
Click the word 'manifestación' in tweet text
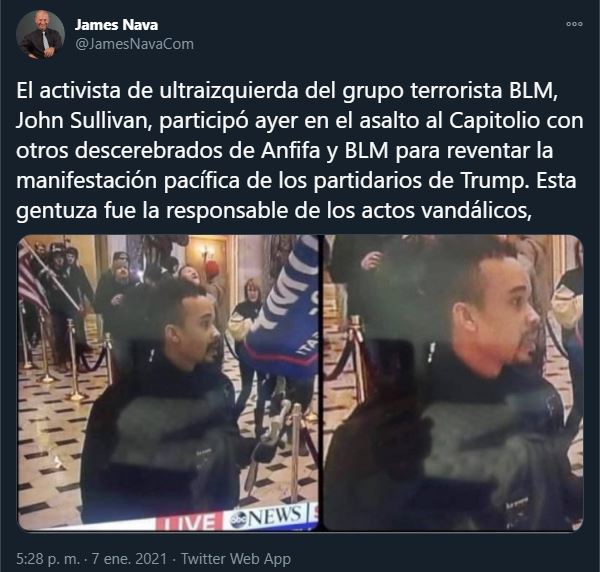(86, 180)
